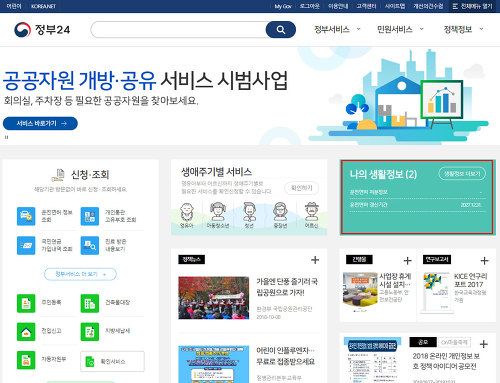Click the 정책뉴스 tab label
This screenshot has width=500, height=383.
tap(191, 259)
